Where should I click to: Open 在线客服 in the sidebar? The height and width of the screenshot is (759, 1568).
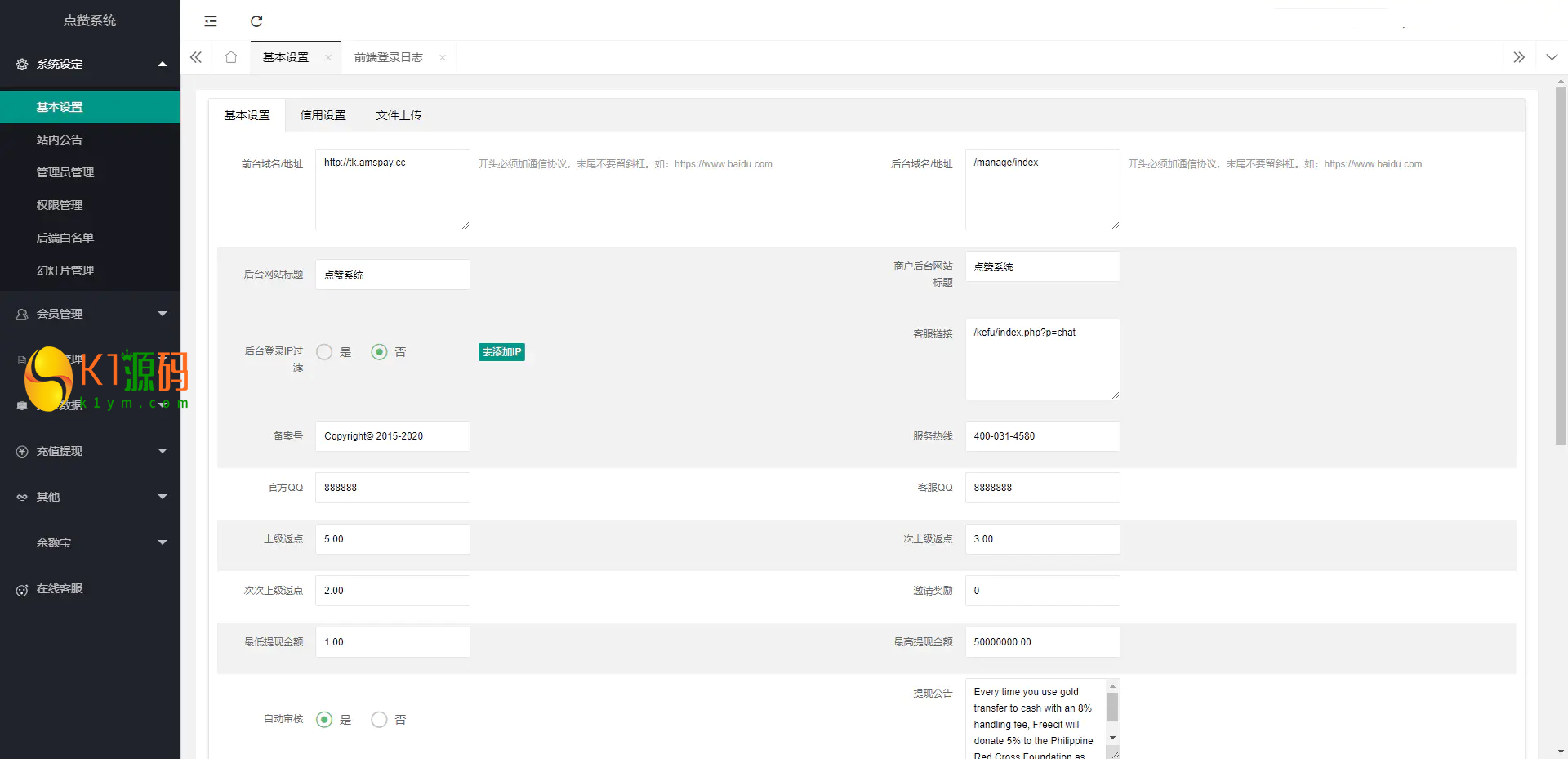(90, 588)
